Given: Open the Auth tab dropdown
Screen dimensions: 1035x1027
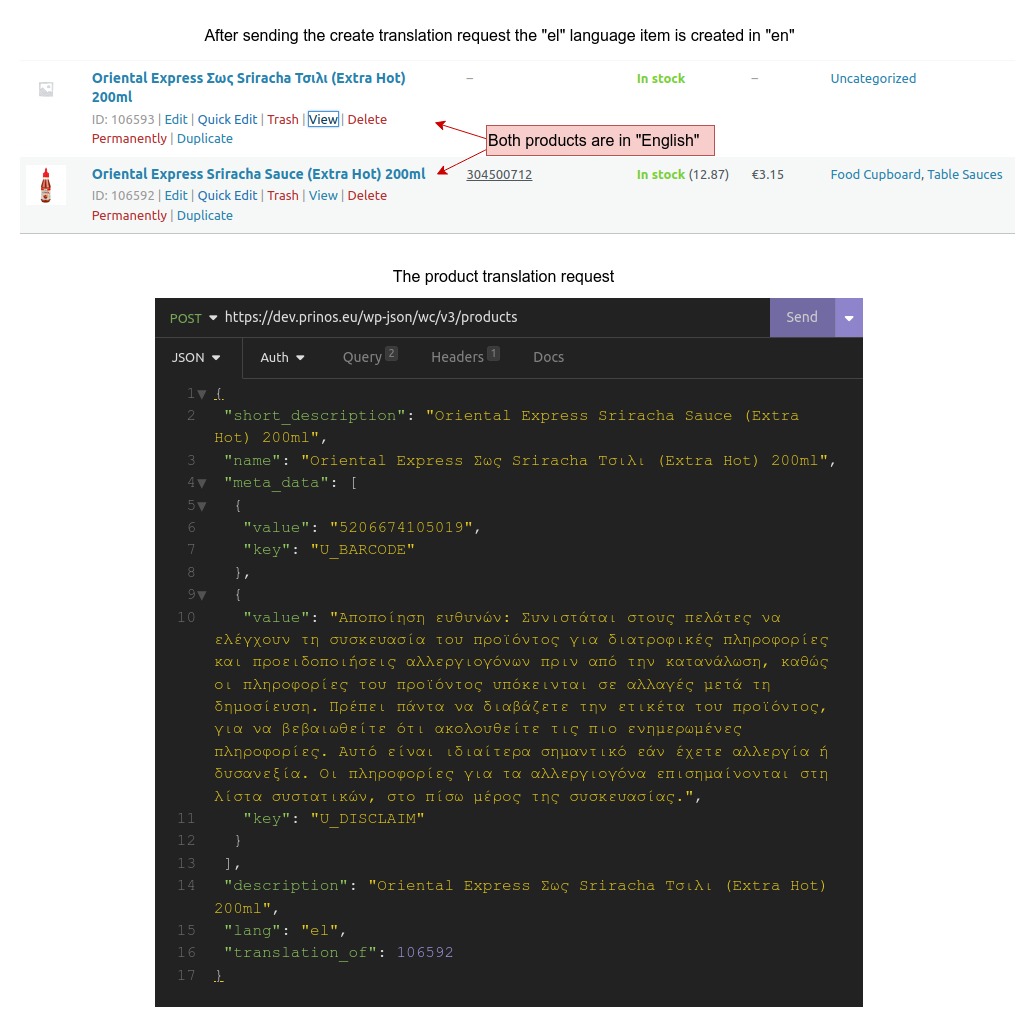Looking at the screenshot, I should [x=282, y=358].
